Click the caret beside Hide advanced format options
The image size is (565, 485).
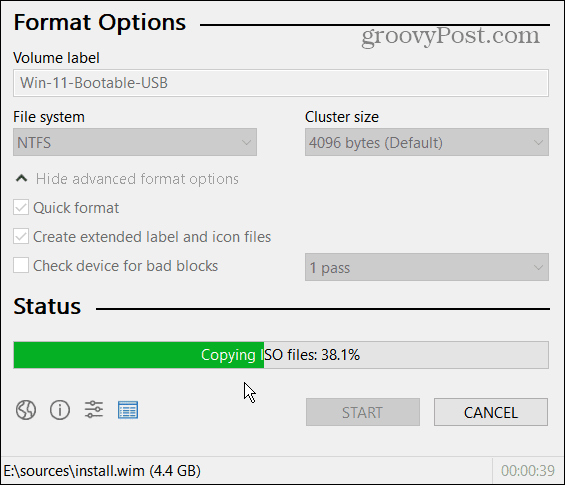pyautogui.click(x=22, y=178)
